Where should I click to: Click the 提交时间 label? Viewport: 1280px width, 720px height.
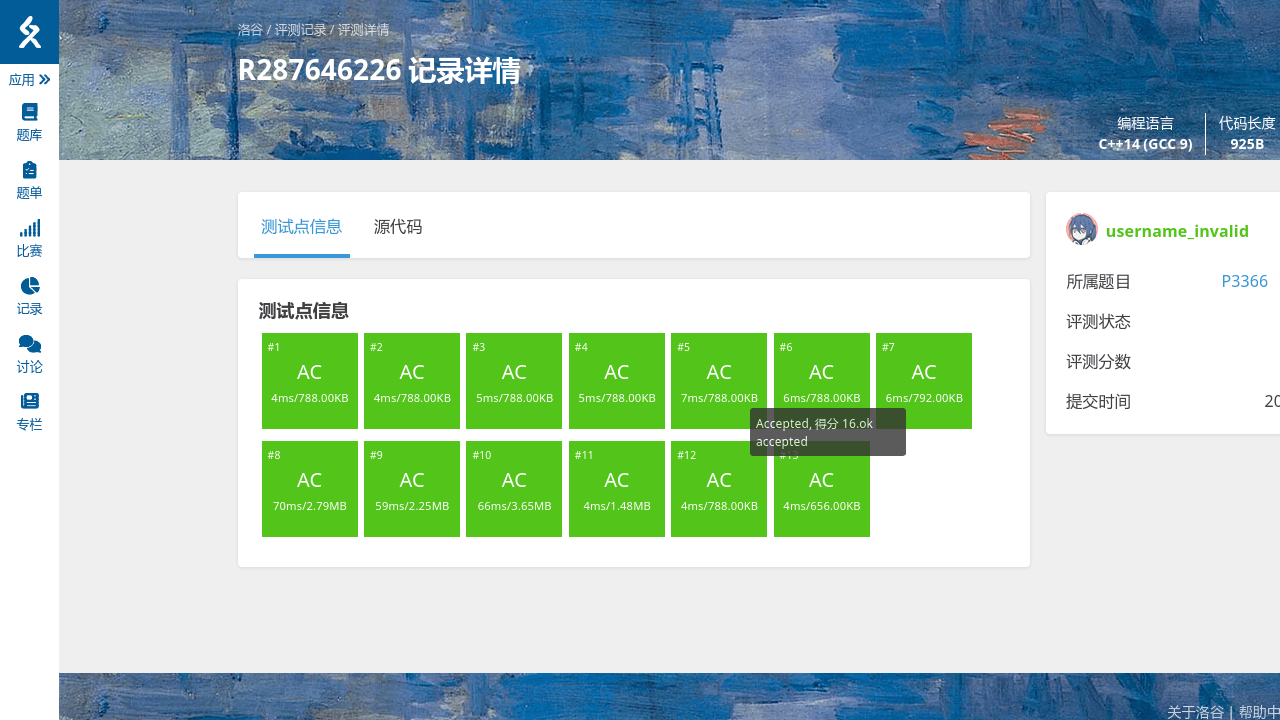coord(1098,402)
